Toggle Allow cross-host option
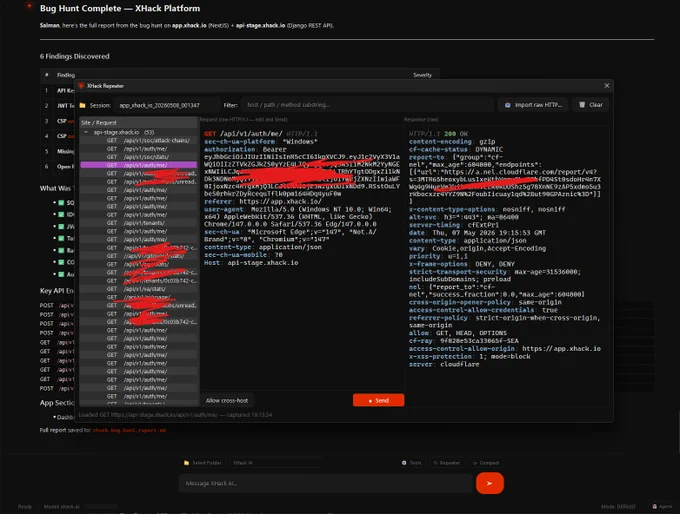The height and width of the screenshot is (514, 680). click(227, 400)
